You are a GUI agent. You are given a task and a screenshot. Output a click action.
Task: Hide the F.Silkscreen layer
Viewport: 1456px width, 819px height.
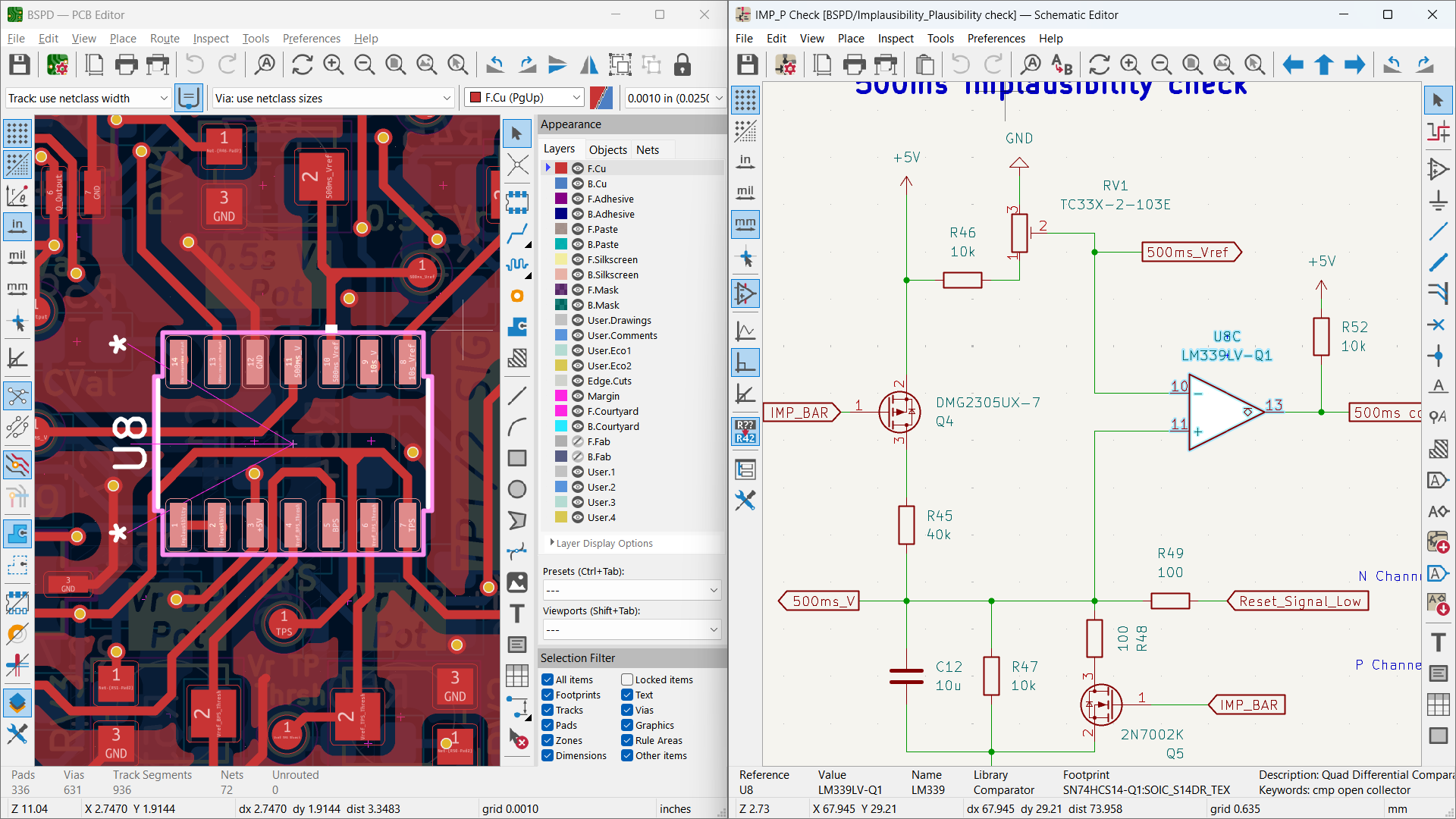(x=578, y=259)
